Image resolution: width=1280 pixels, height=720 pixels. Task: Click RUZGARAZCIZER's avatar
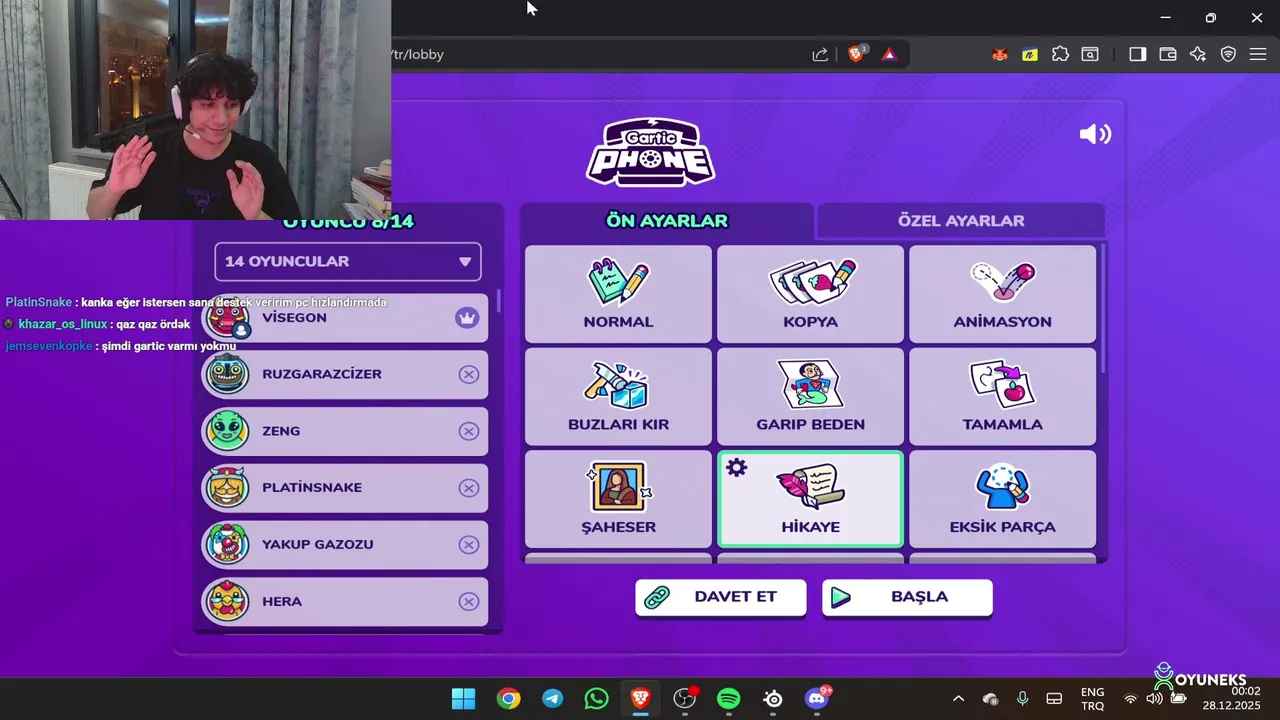[x=227, y=374]
